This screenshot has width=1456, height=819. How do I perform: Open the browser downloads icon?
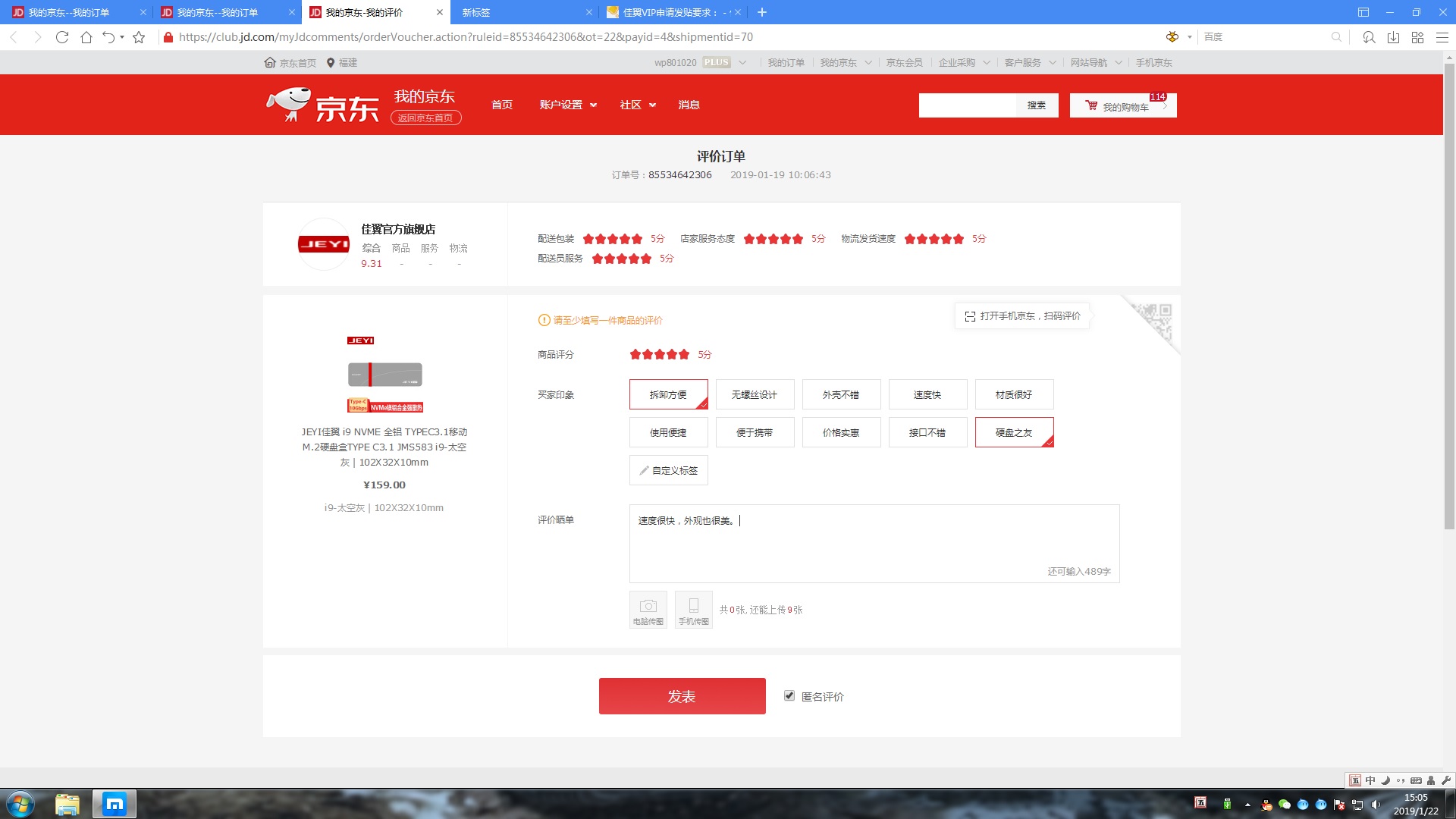[x=1393, y=37]
